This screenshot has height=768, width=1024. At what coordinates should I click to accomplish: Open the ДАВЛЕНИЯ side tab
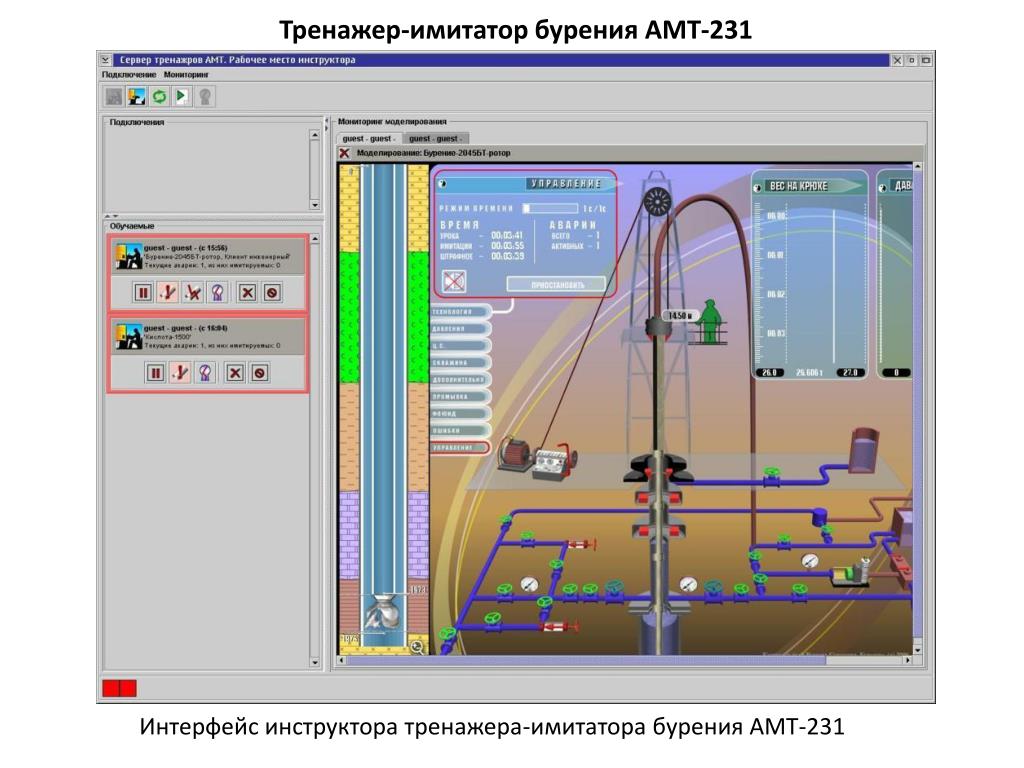tap(460, 328)
